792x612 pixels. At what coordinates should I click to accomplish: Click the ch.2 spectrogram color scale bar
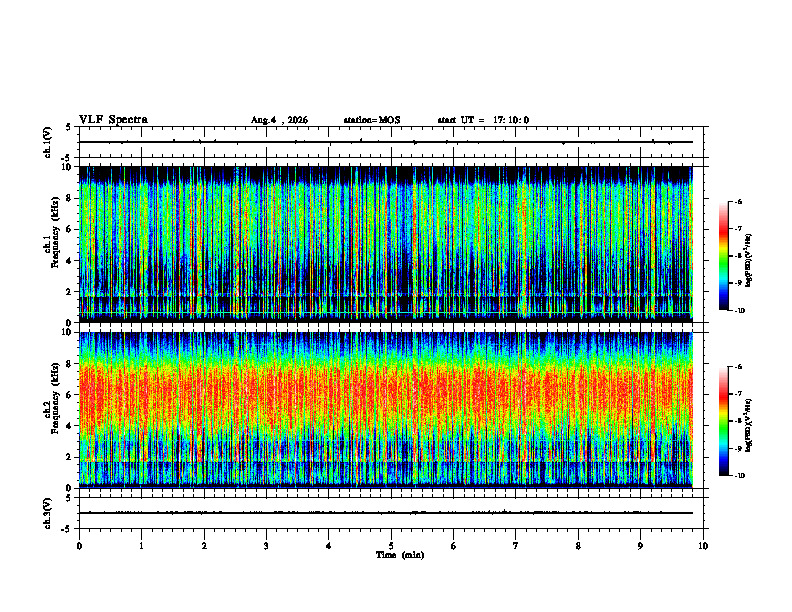click(x=723, y=421)
